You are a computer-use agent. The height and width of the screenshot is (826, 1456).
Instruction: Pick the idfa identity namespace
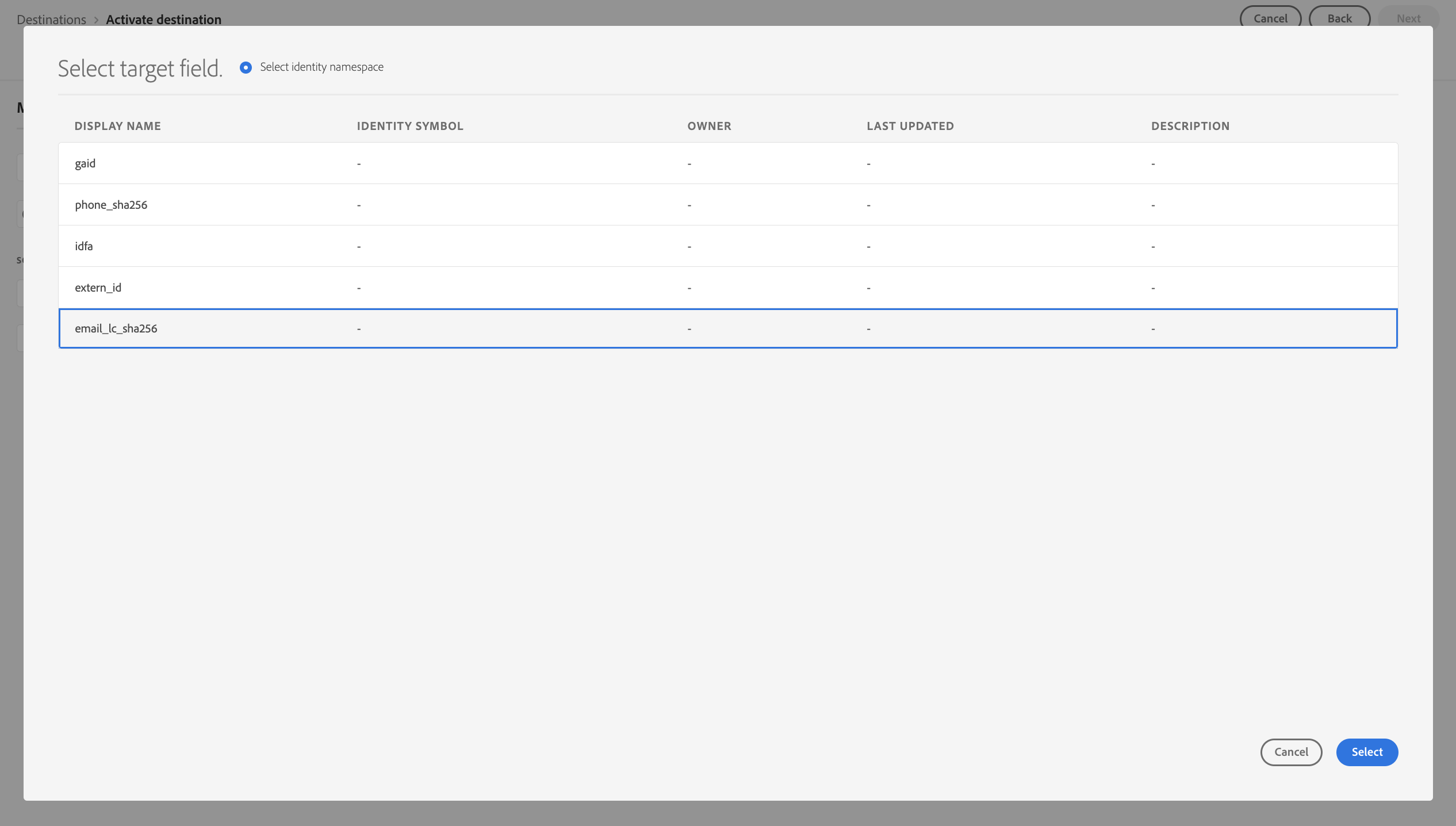728,246
